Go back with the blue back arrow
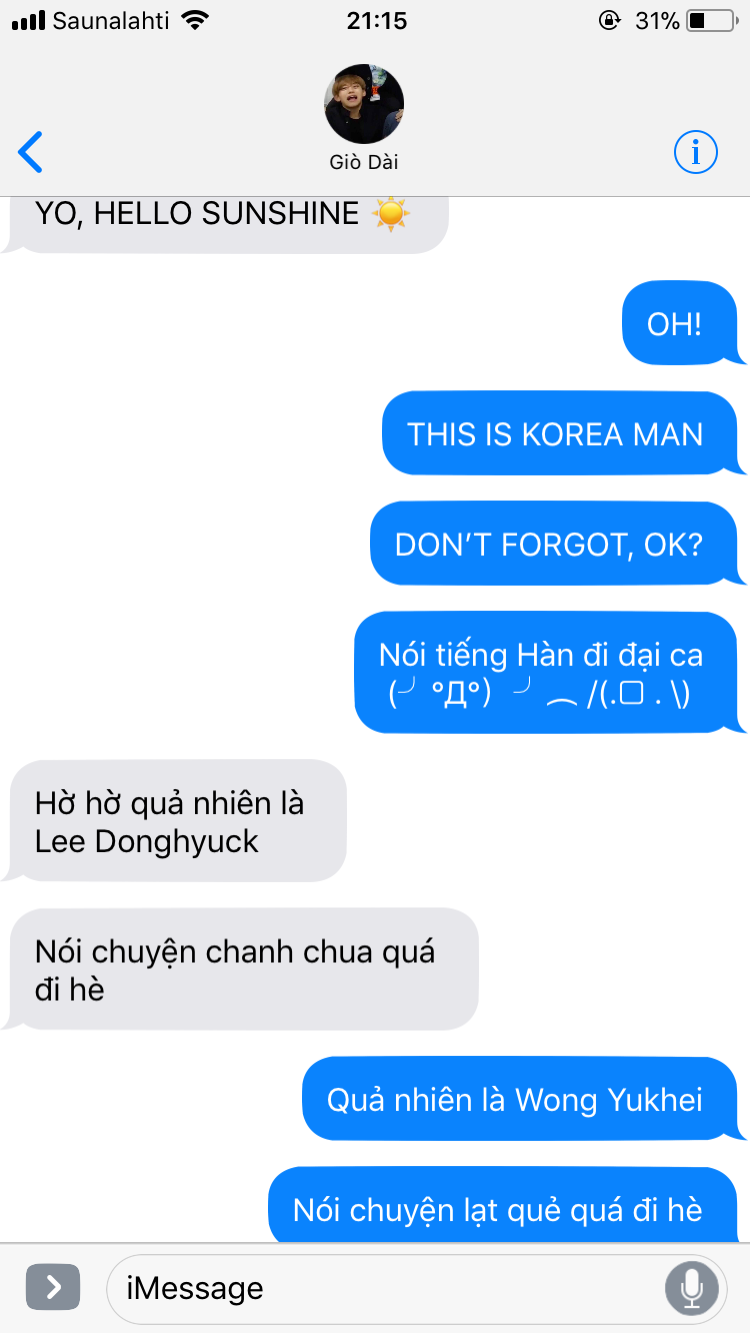 pos(30,152)
